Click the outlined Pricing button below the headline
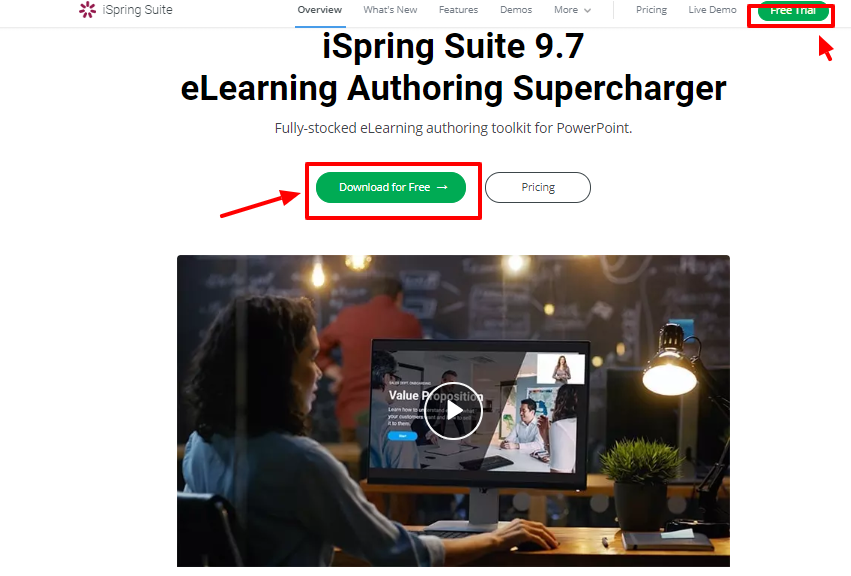Viewport: 851px width, 576px height. coord(538,187)
